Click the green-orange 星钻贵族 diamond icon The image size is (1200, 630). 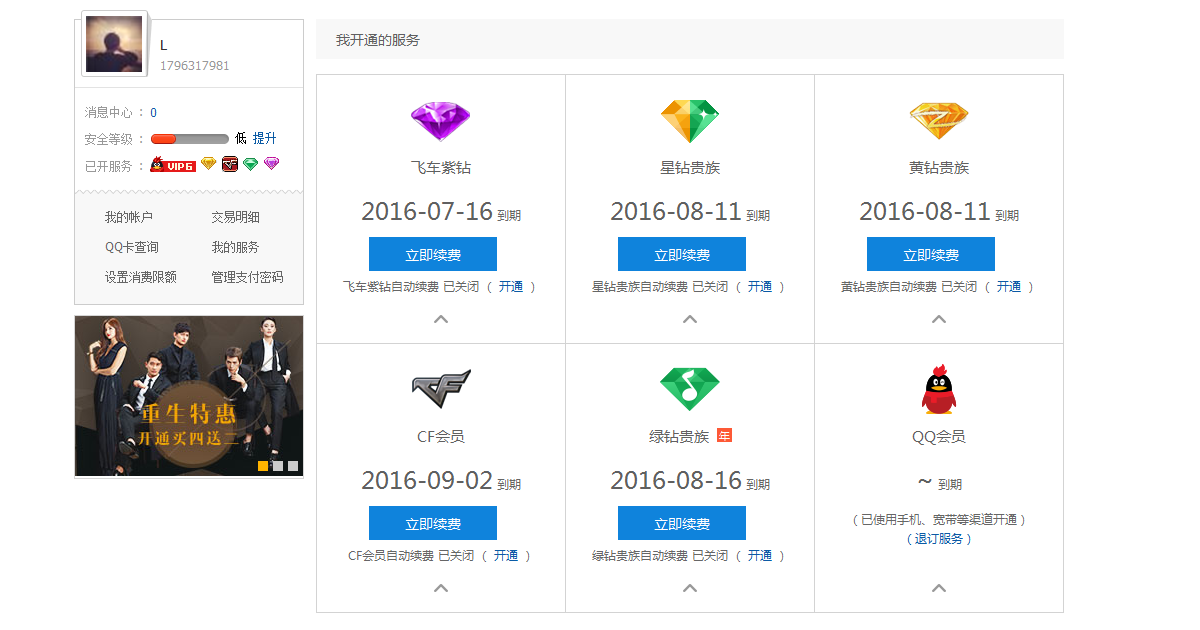(690, 122)
